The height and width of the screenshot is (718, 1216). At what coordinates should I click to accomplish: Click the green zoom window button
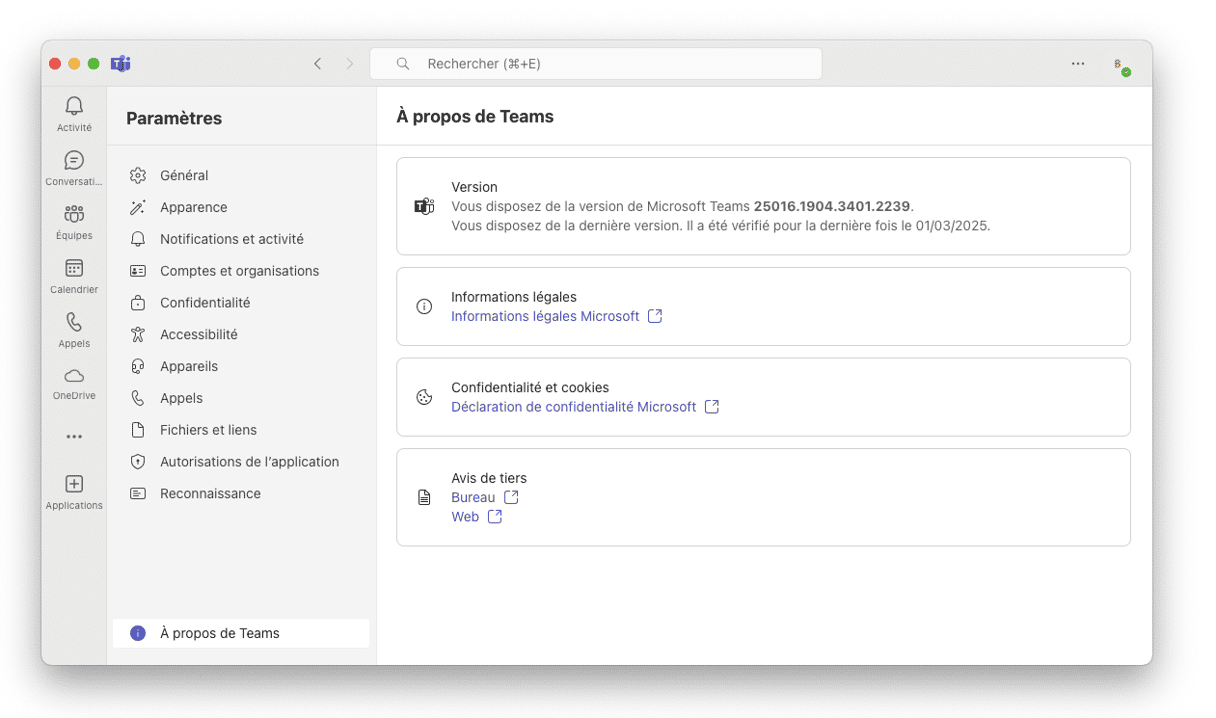click(x=94, y=64)
